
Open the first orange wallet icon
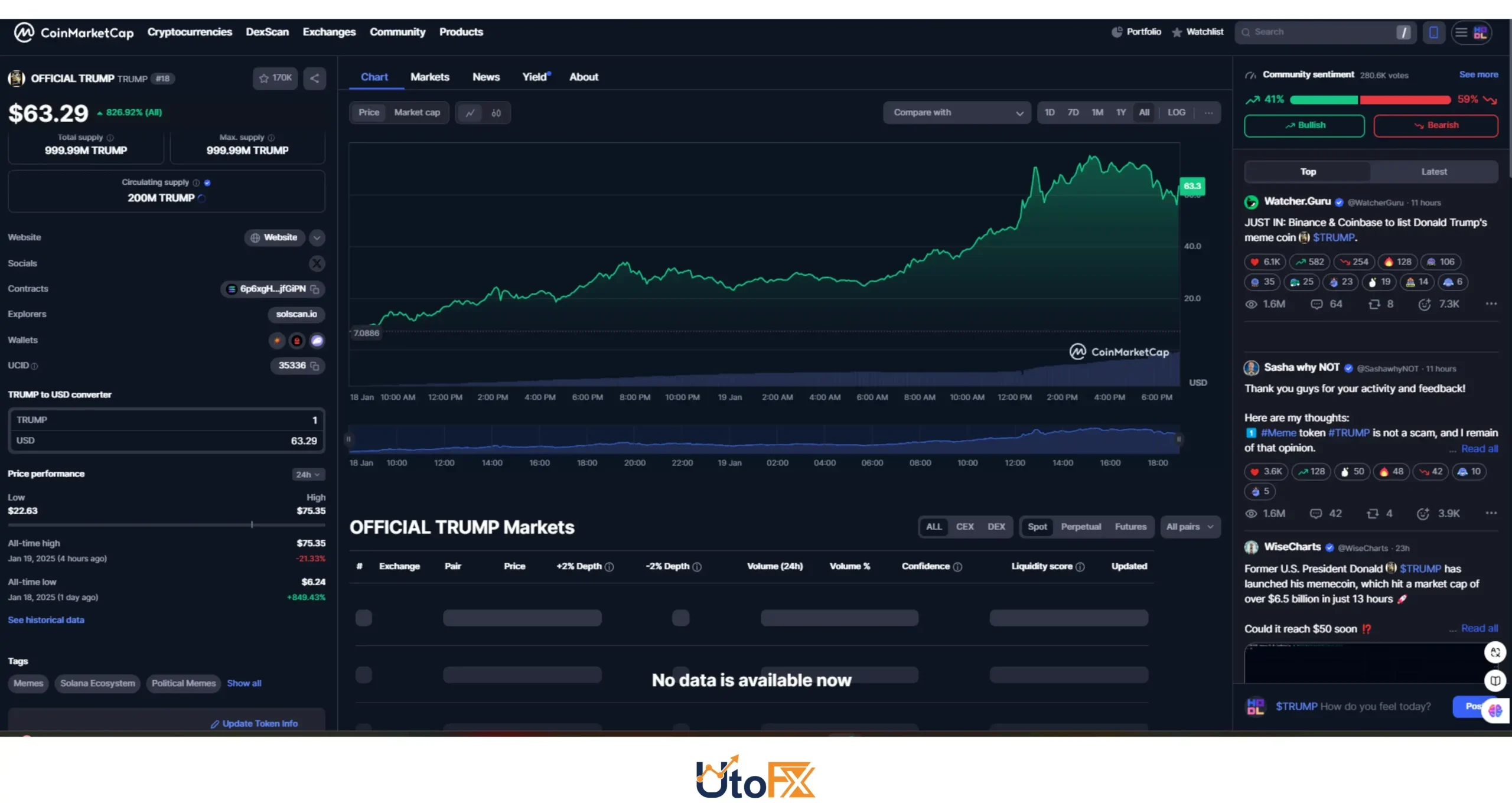coord(277,341)
